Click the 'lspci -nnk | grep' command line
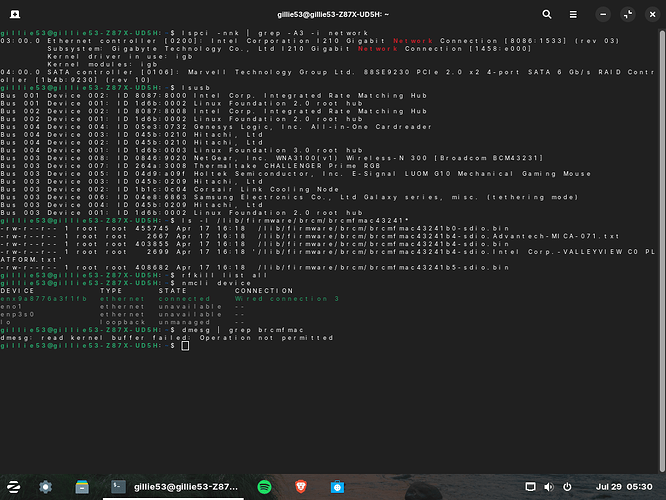The height and width of the screenshot is (500, 666). pos(184,33)
